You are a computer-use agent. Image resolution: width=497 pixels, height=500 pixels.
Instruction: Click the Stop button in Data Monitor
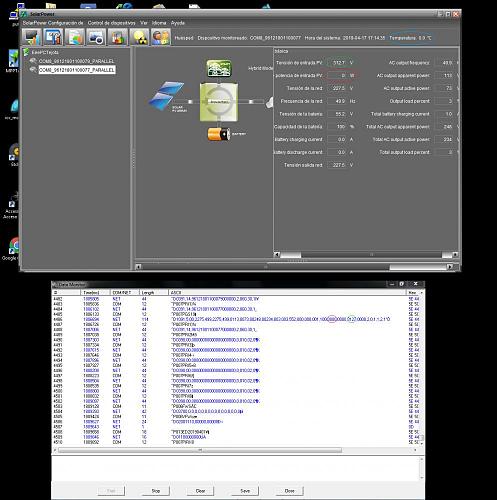click(156, 491)
